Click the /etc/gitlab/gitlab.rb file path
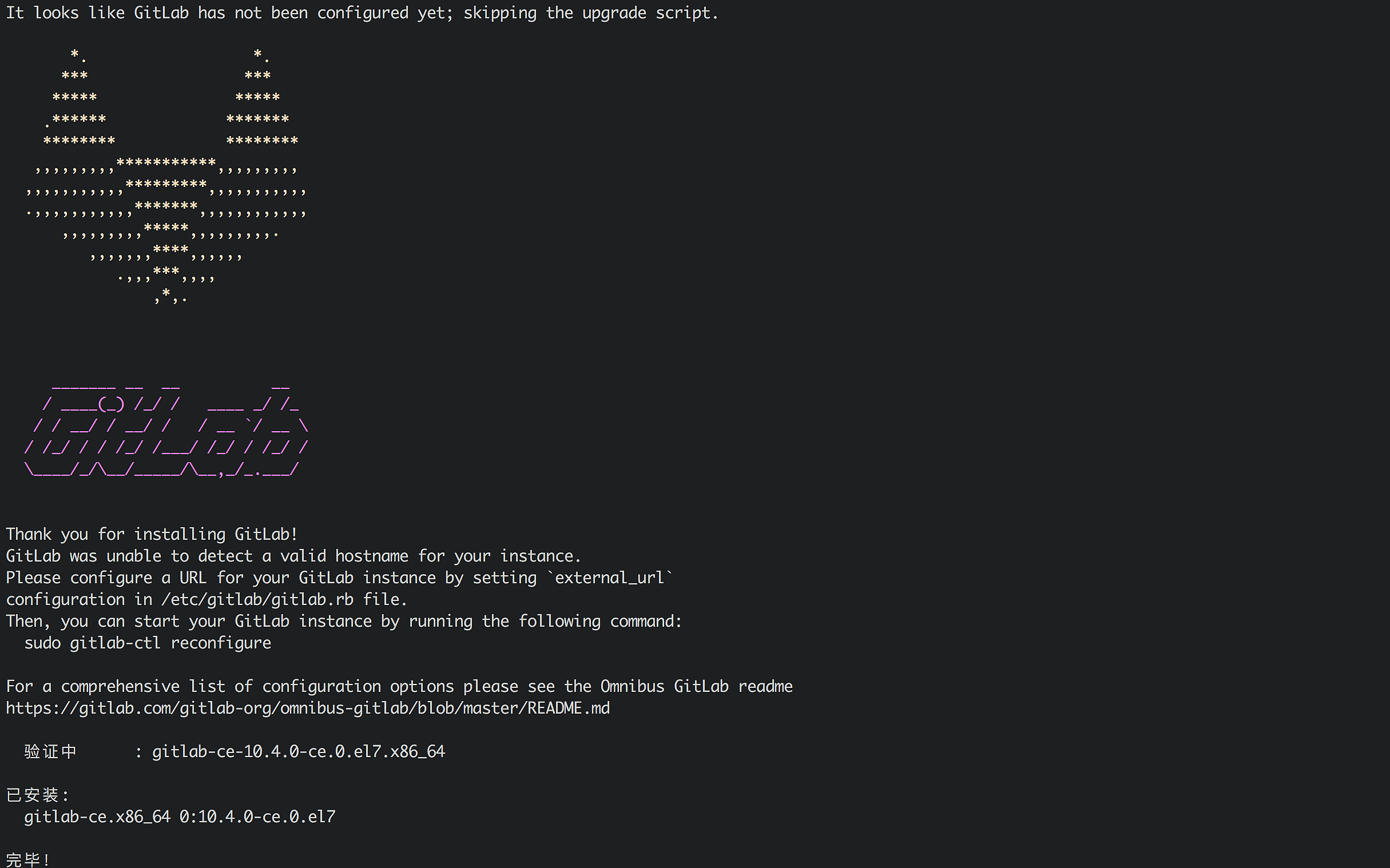 click(x=257, y=599)
